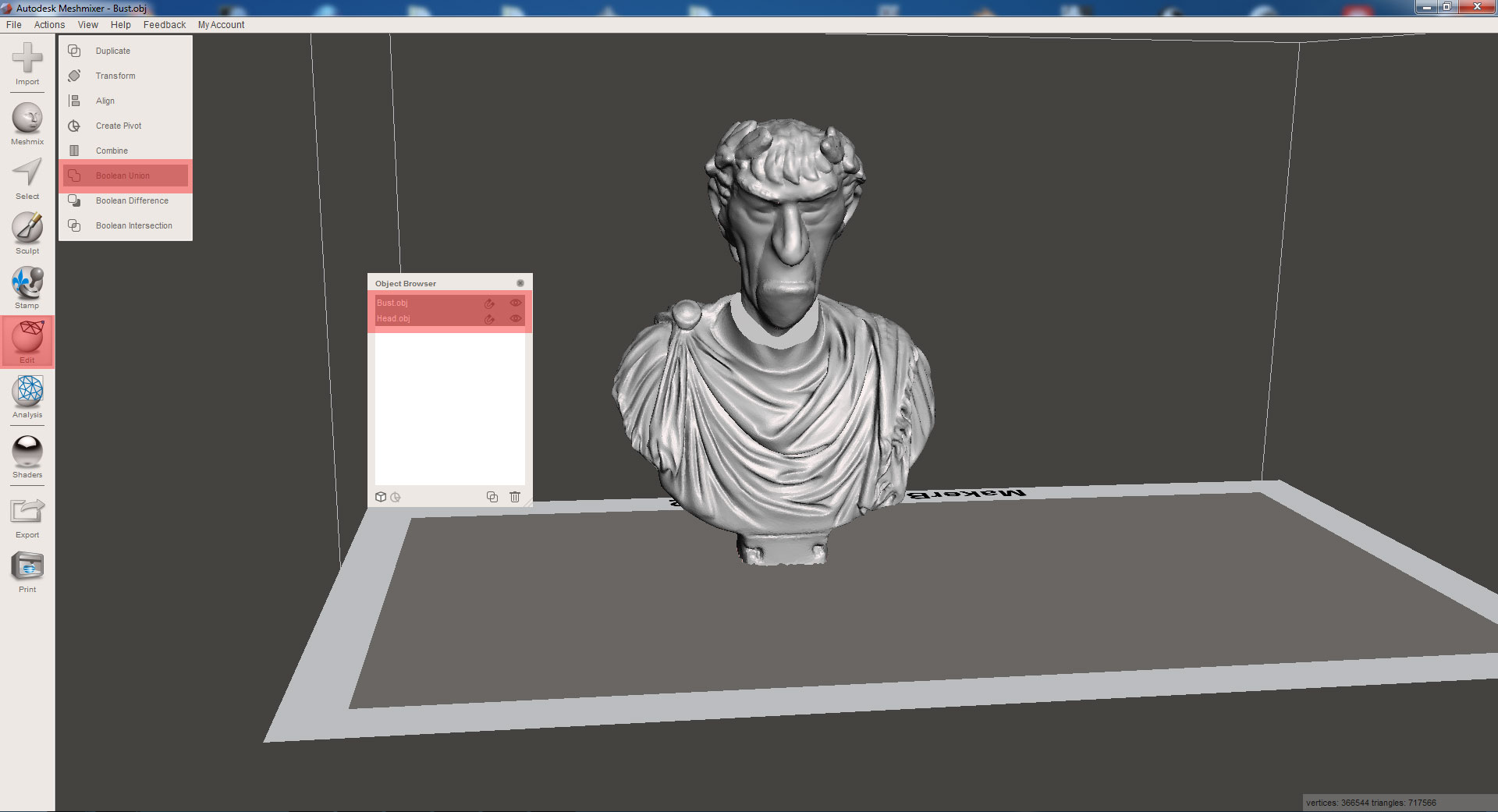The image size is (1498, 812).
Task: Click the bust model in the viewport
Action: (774, 342)
